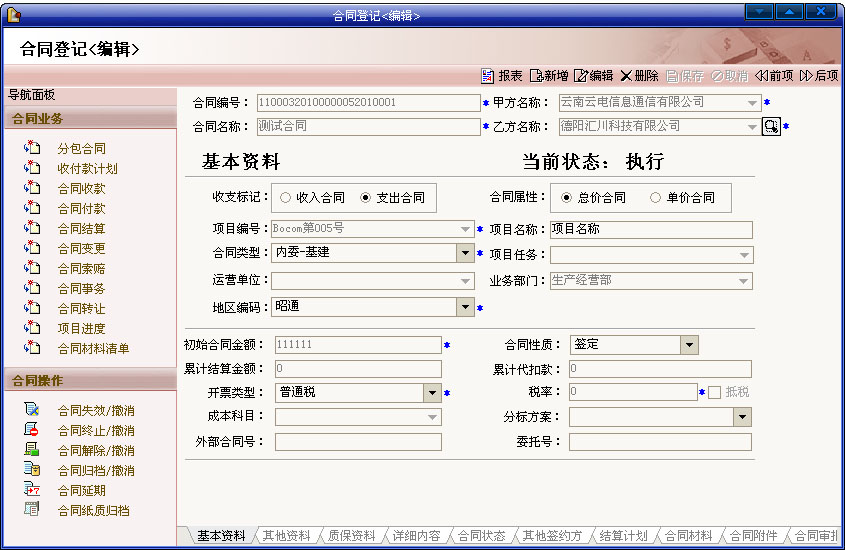This screenshot has width=845, height=550.
Task: Click the 新增 new record icon
Action: (x=536, y=76)
